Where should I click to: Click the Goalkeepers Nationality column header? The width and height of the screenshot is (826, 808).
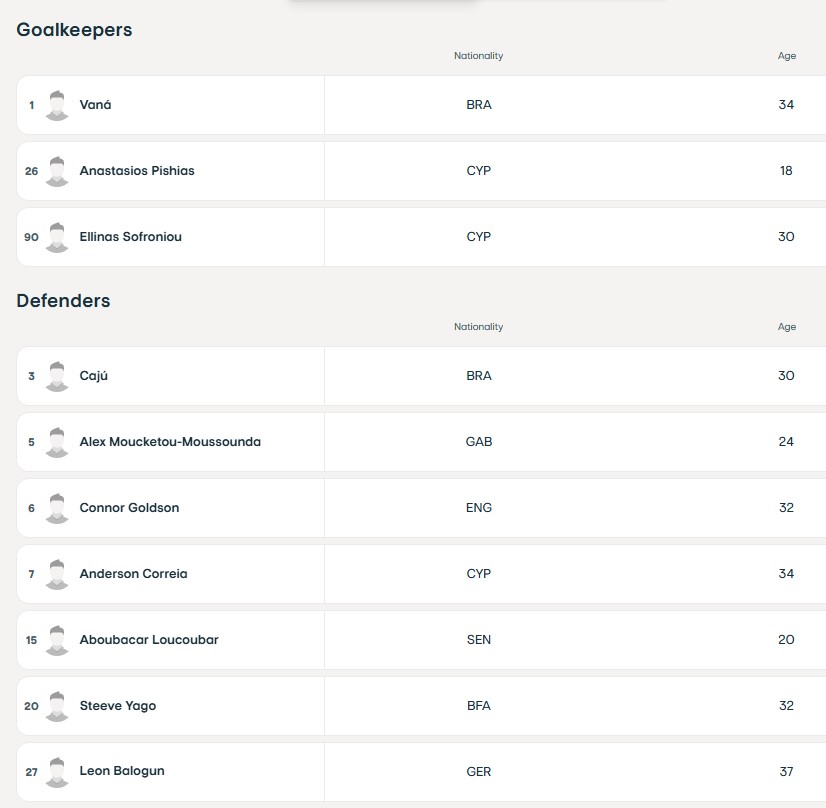click(x=478, y=56)
